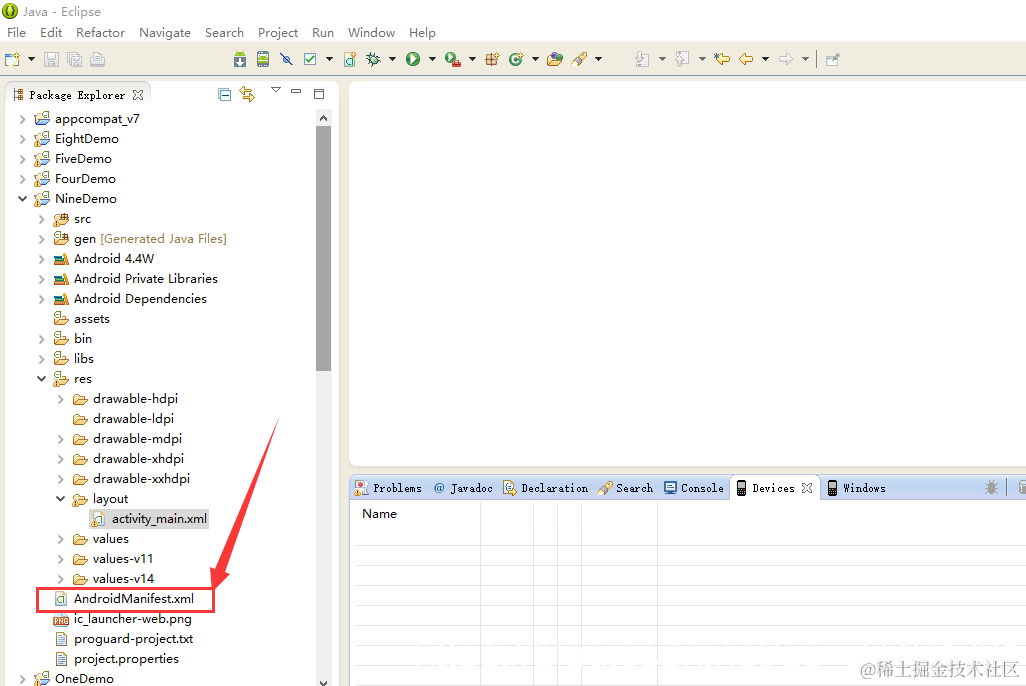Open dropdown next to Lint checkbox icon
The image size is (1026, 686).
click(329, 60)
